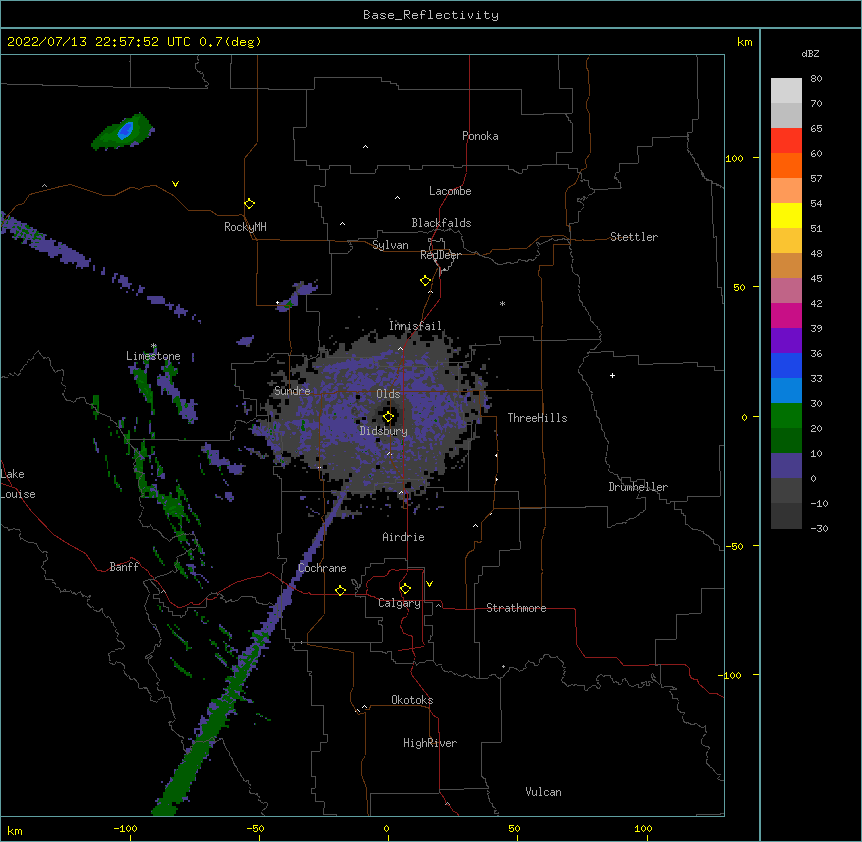The height and width of the screenshot is (842, 862).
Task: Click the HighRiver label
Action: 430,743
